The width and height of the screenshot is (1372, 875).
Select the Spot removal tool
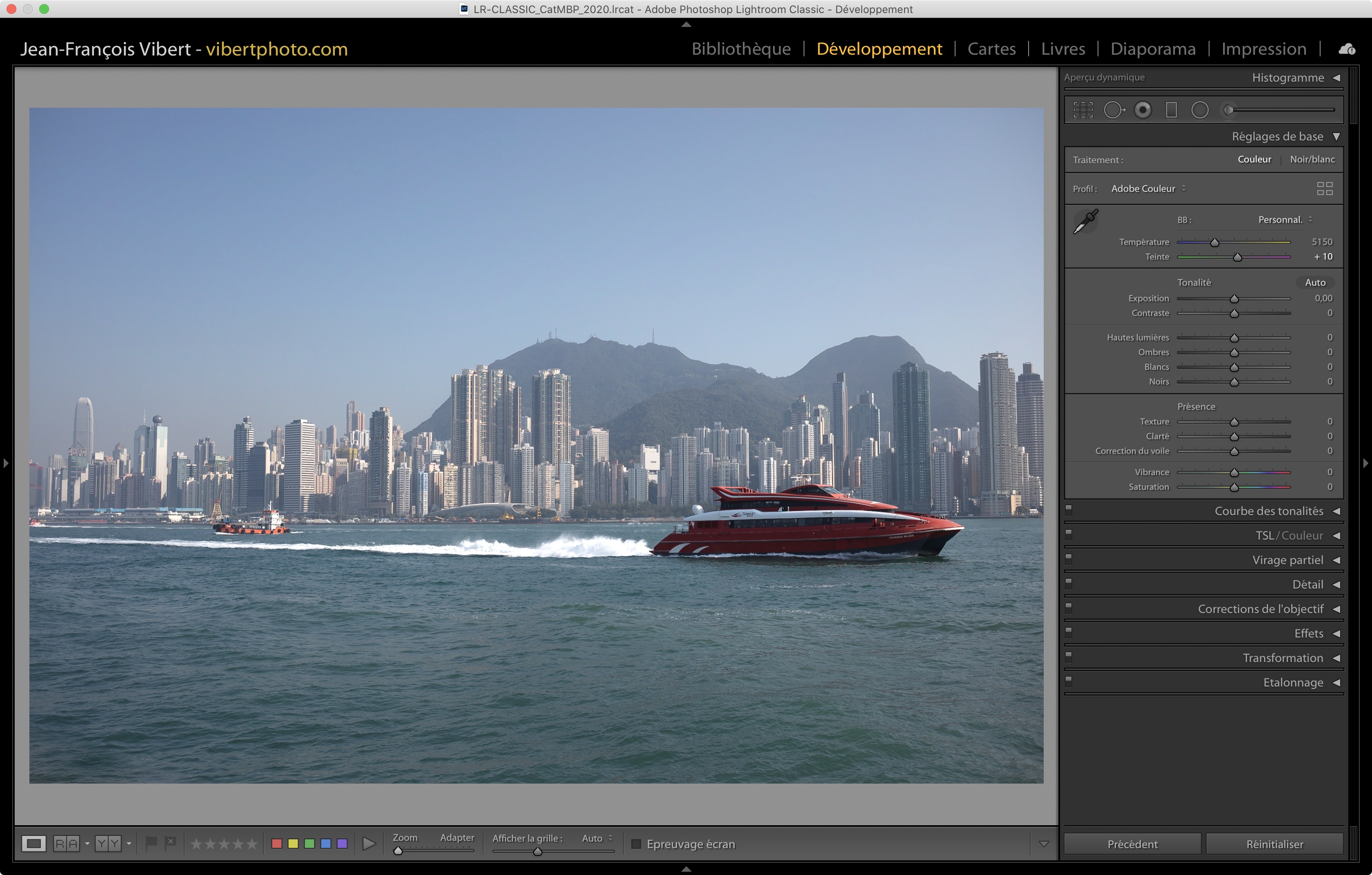pyautogui.click(x=1114, y=110)
